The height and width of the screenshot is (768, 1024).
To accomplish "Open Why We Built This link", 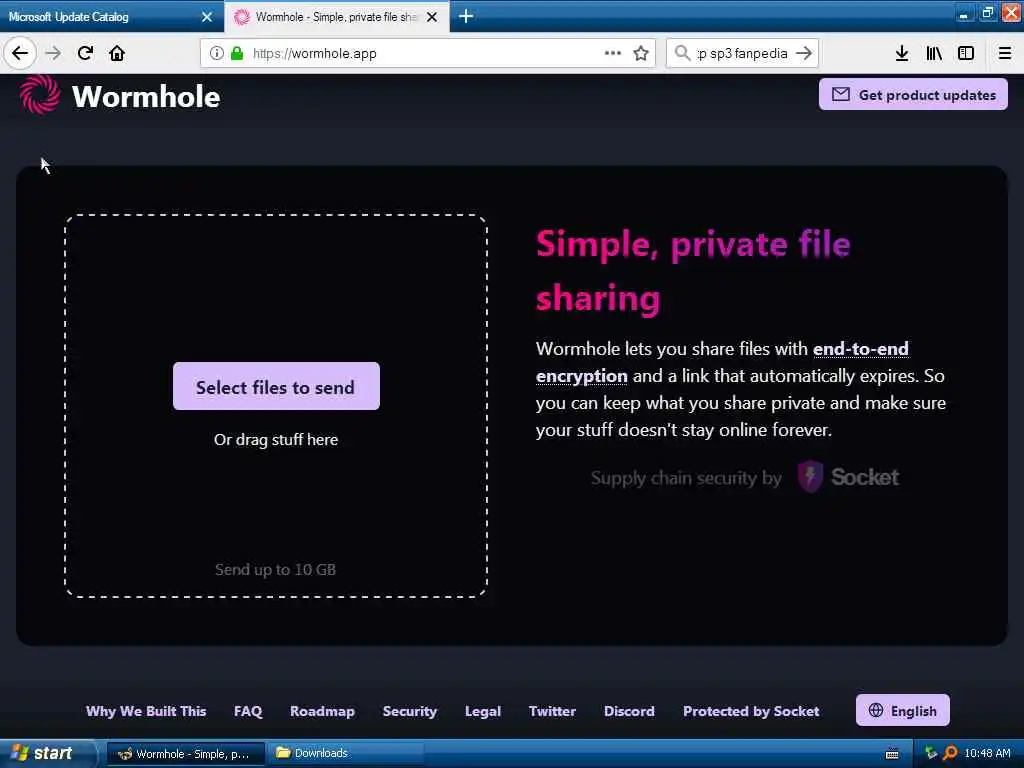I will click(146, 711).
